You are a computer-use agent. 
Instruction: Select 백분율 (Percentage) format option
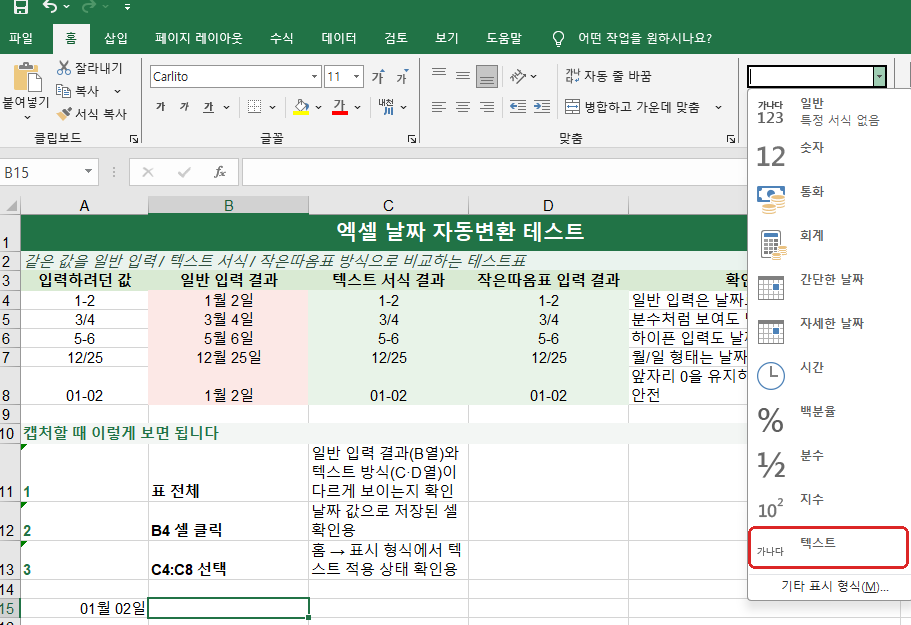click(828, 419)
